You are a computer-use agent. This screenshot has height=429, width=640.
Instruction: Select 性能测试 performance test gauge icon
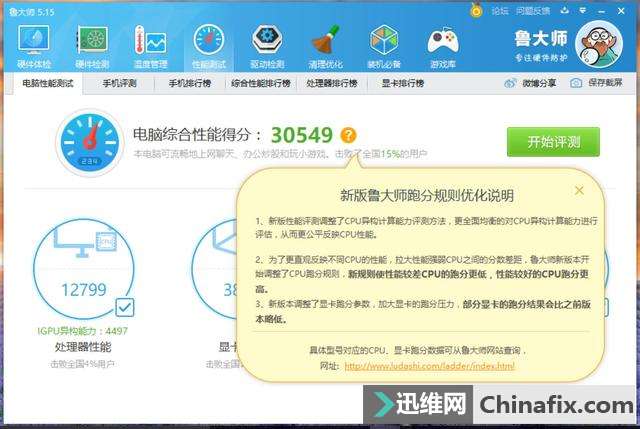point(209,46)
